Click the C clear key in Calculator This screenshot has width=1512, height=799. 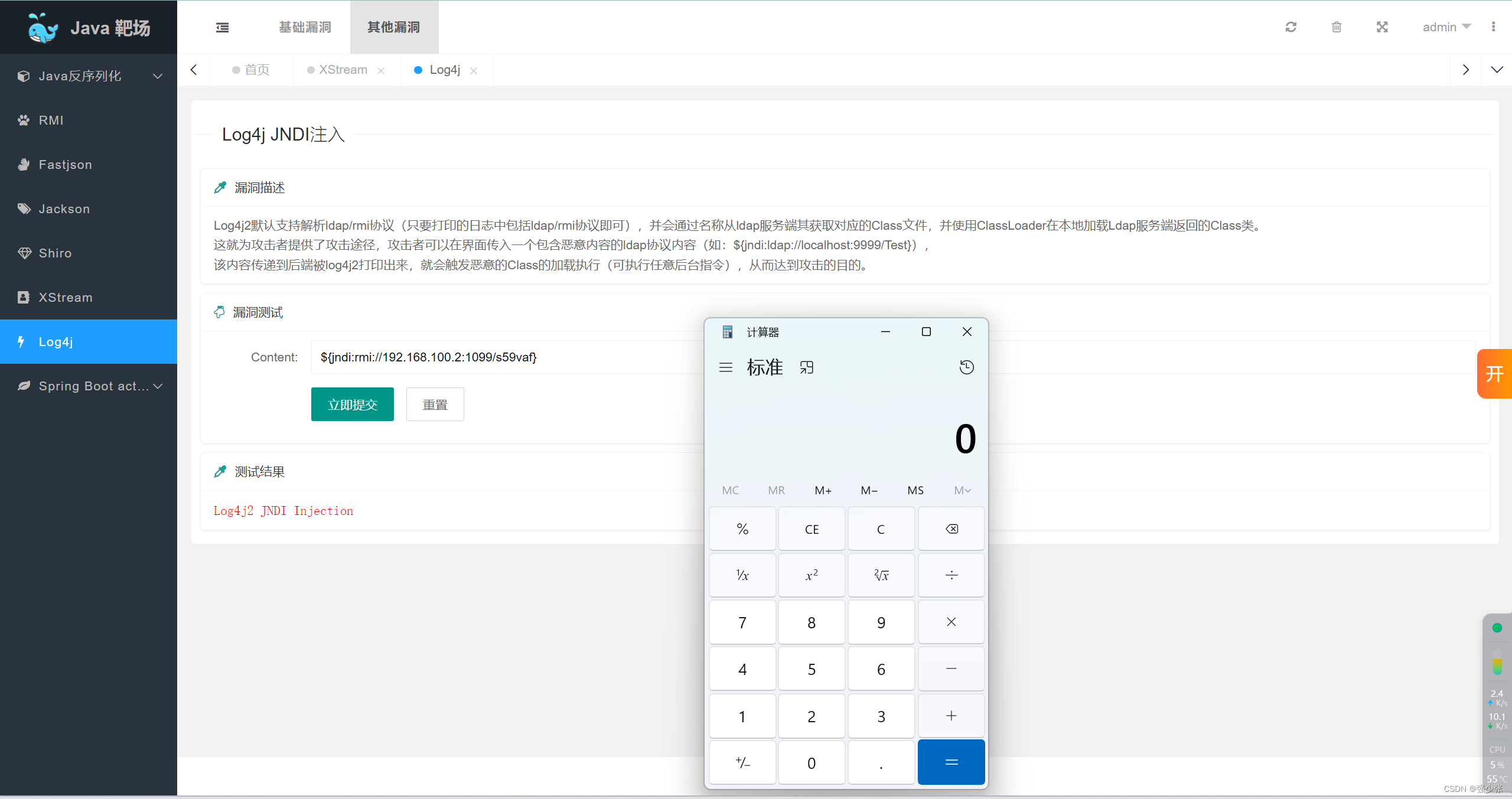pyautogui.click(x=881, y=529)
